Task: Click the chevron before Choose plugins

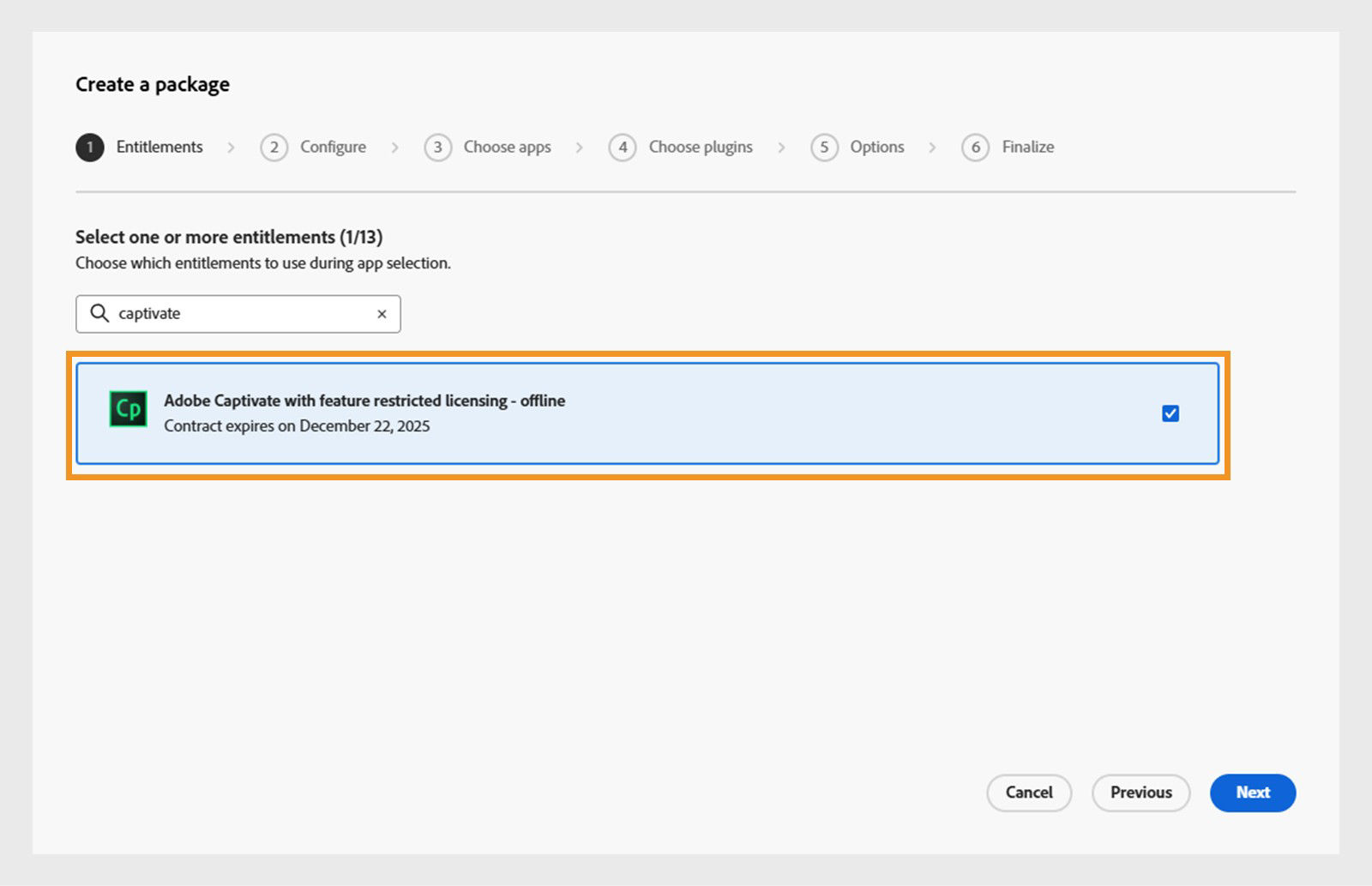Action: 581,147
